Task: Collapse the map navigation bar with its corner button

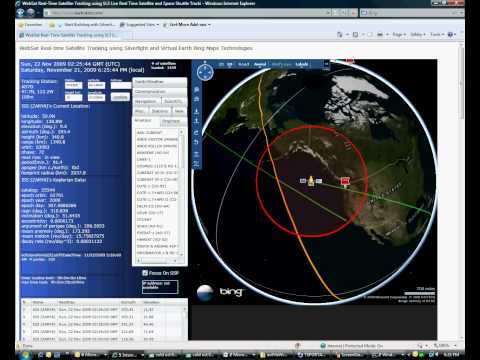Action: coord(327,64)
